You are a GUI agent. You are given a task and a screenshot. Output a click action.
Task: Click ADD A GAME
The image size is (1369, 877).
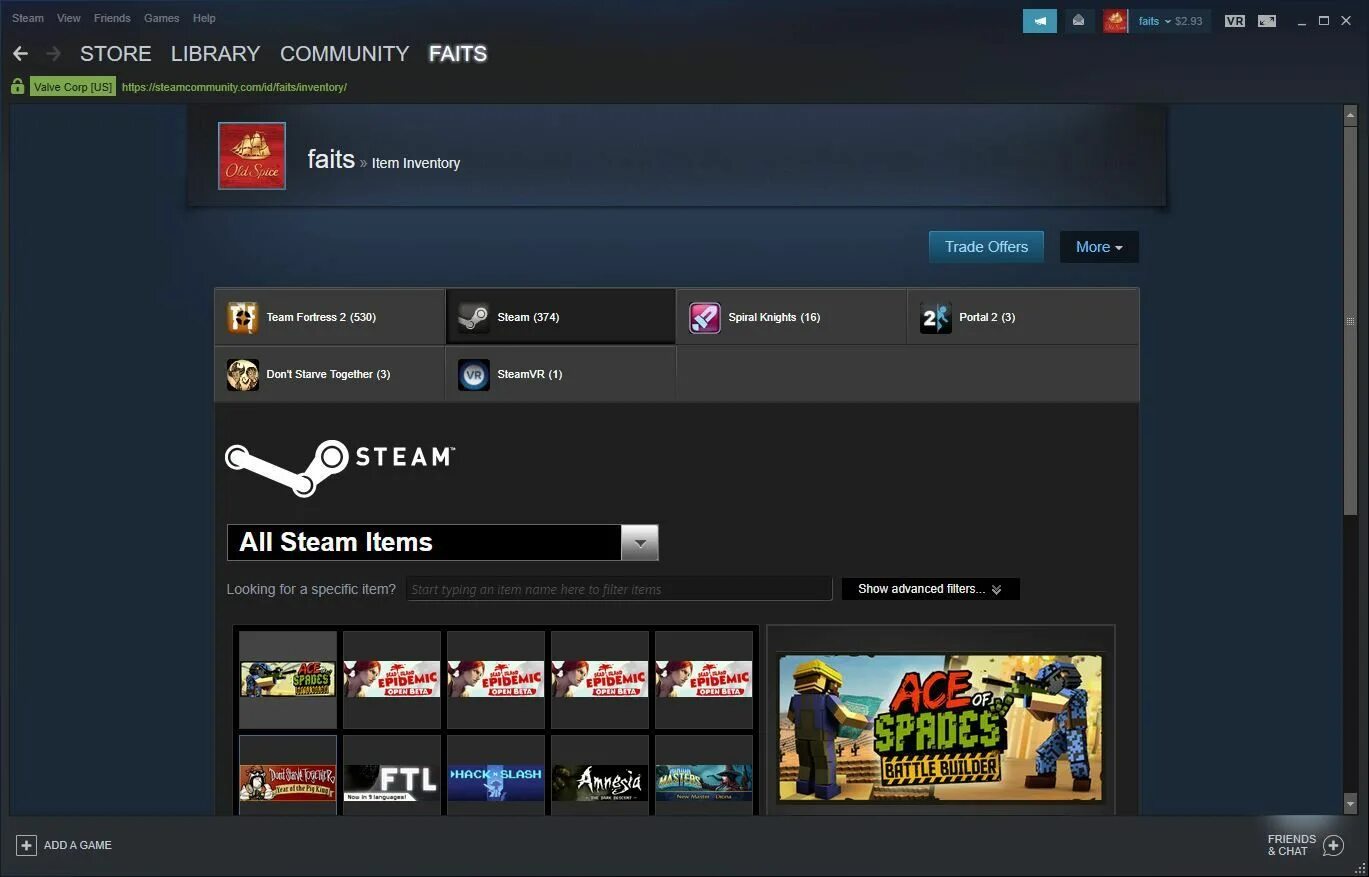click(x=78, y=845)
